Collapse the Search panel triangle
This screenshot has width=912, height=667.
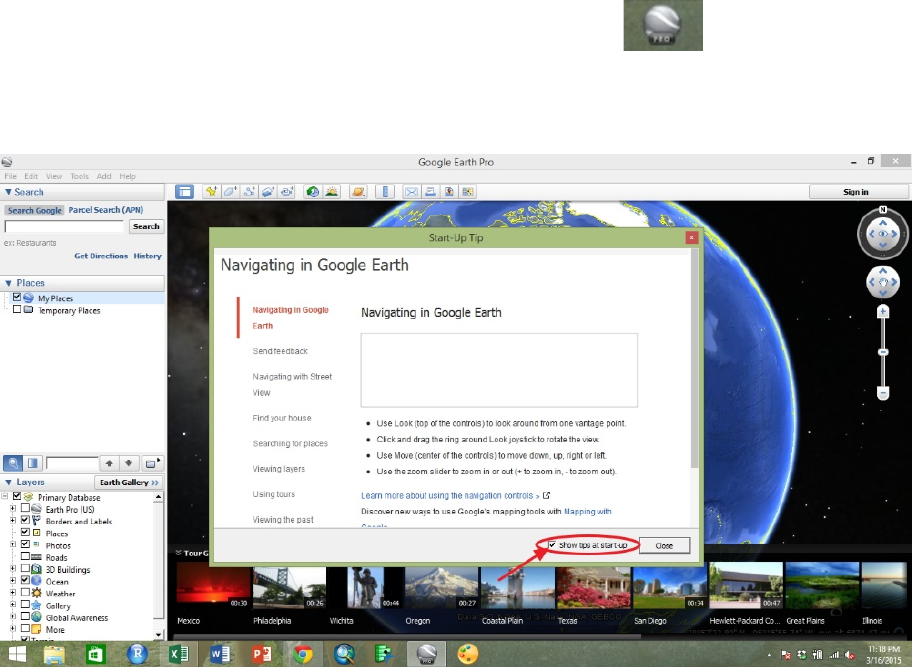(x=8, y=192)
